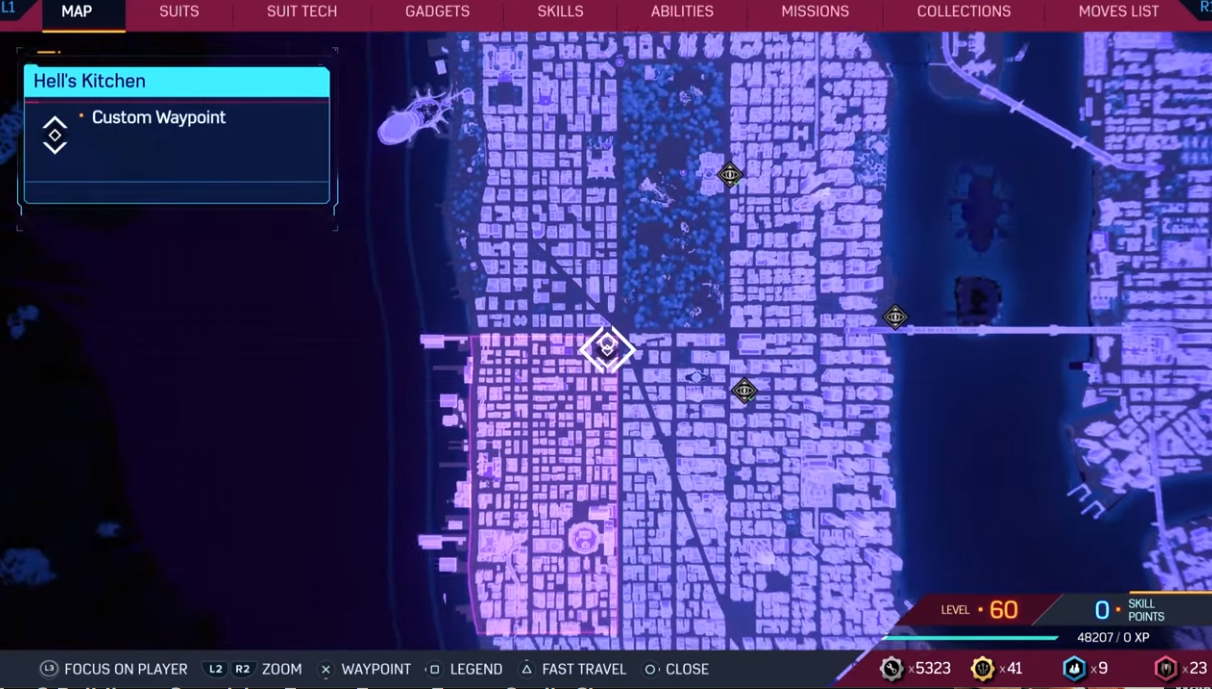1212x689 pixels.
Task: Click the diamond custom waypoint marker on map
Action: pyautogui.click(x=607, y=349)
